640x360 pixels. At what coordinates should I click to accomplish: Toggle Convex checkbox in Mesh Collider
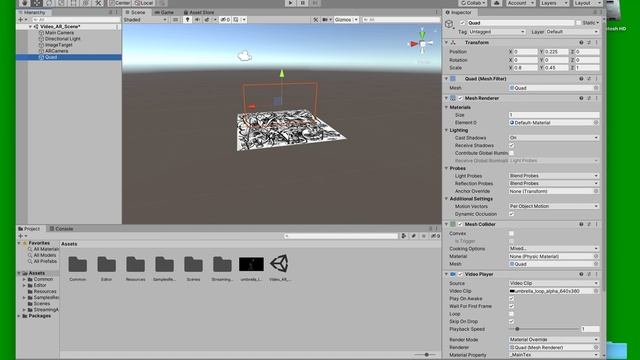click(x=511, y=233)
